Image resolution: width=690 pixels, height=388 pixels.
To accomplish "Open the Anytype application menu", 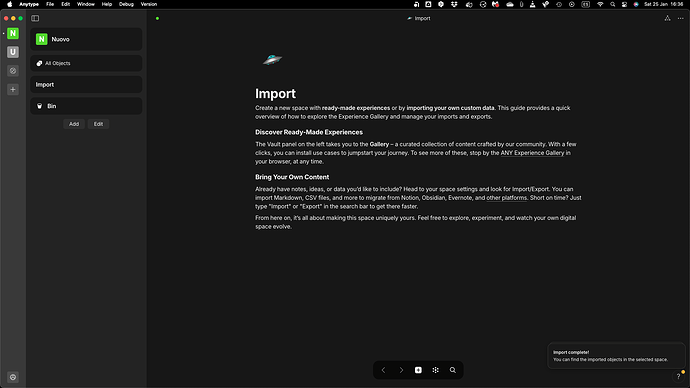I will pos(29,4).
